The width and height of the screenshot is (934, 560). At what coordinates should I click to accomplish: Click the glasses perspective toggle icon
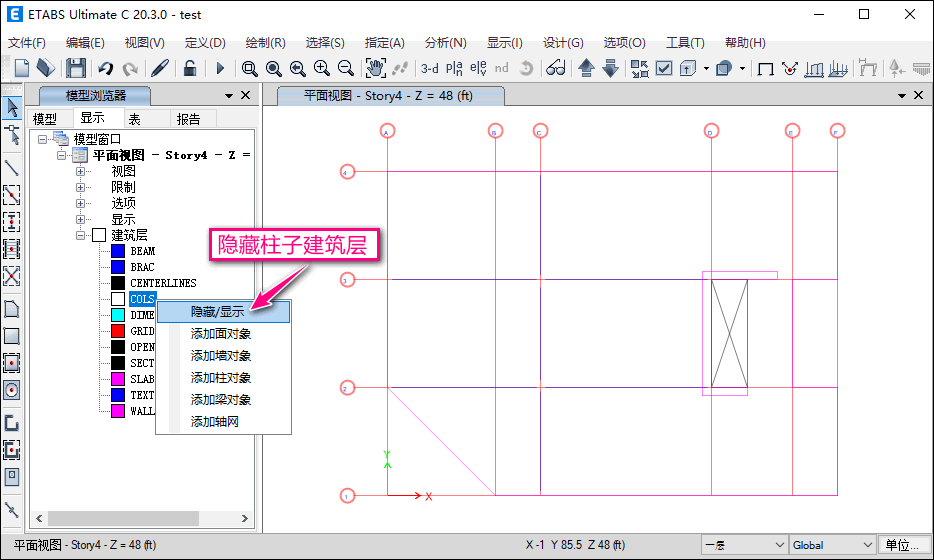pos(556,68)
